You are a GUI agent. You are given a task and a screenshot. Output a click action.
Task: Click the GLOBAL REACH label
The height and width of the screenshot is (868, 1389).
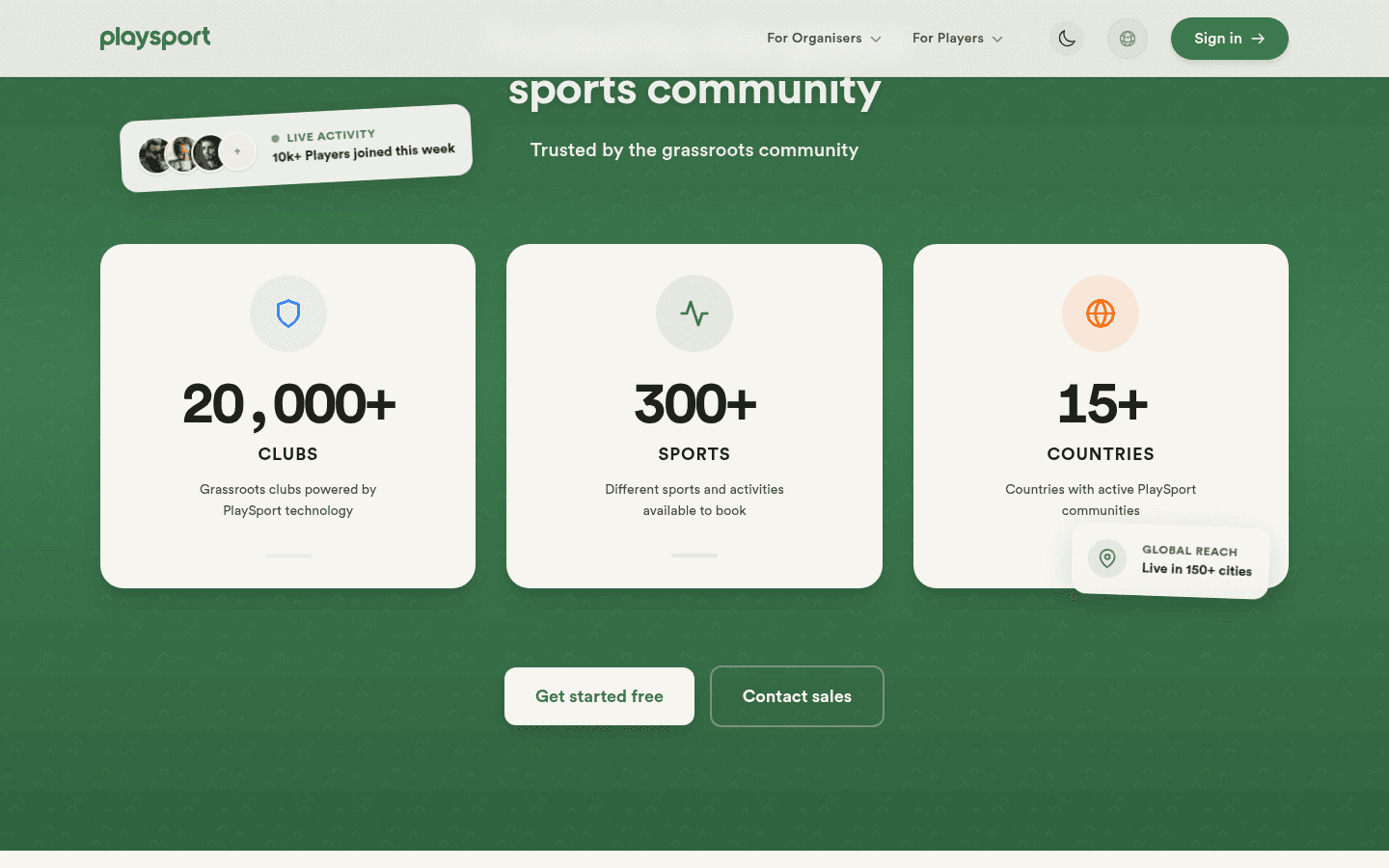(1190, 551)
